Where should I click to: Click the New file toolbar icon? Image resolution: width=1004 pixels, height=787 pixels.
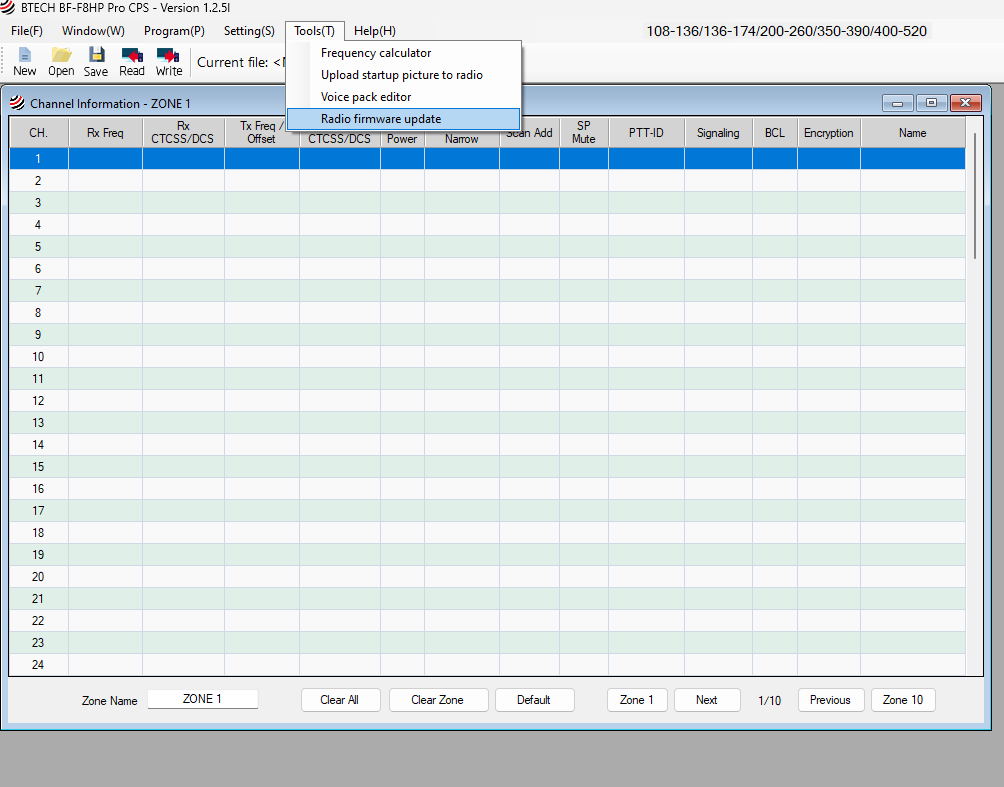[24, 61]
